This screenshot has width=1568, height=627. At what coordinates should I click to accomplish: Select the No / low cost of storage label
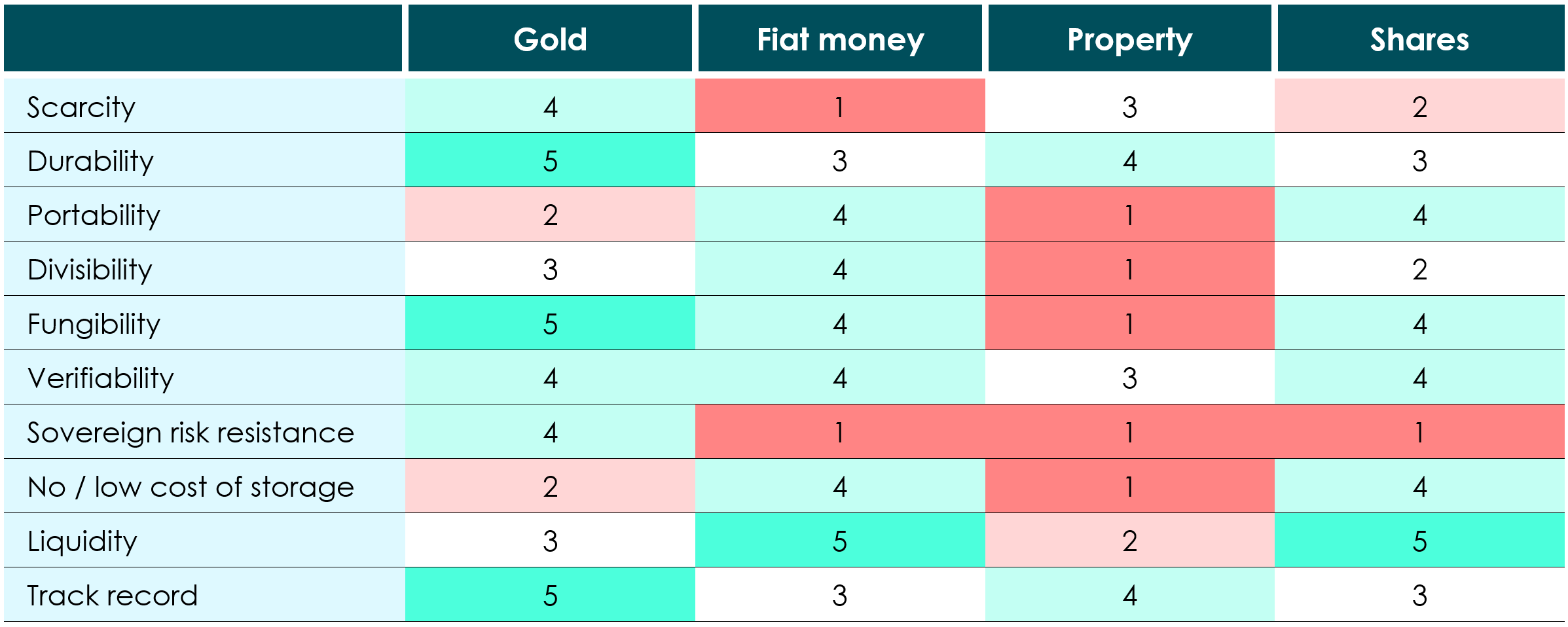click(x=191, y=487)
